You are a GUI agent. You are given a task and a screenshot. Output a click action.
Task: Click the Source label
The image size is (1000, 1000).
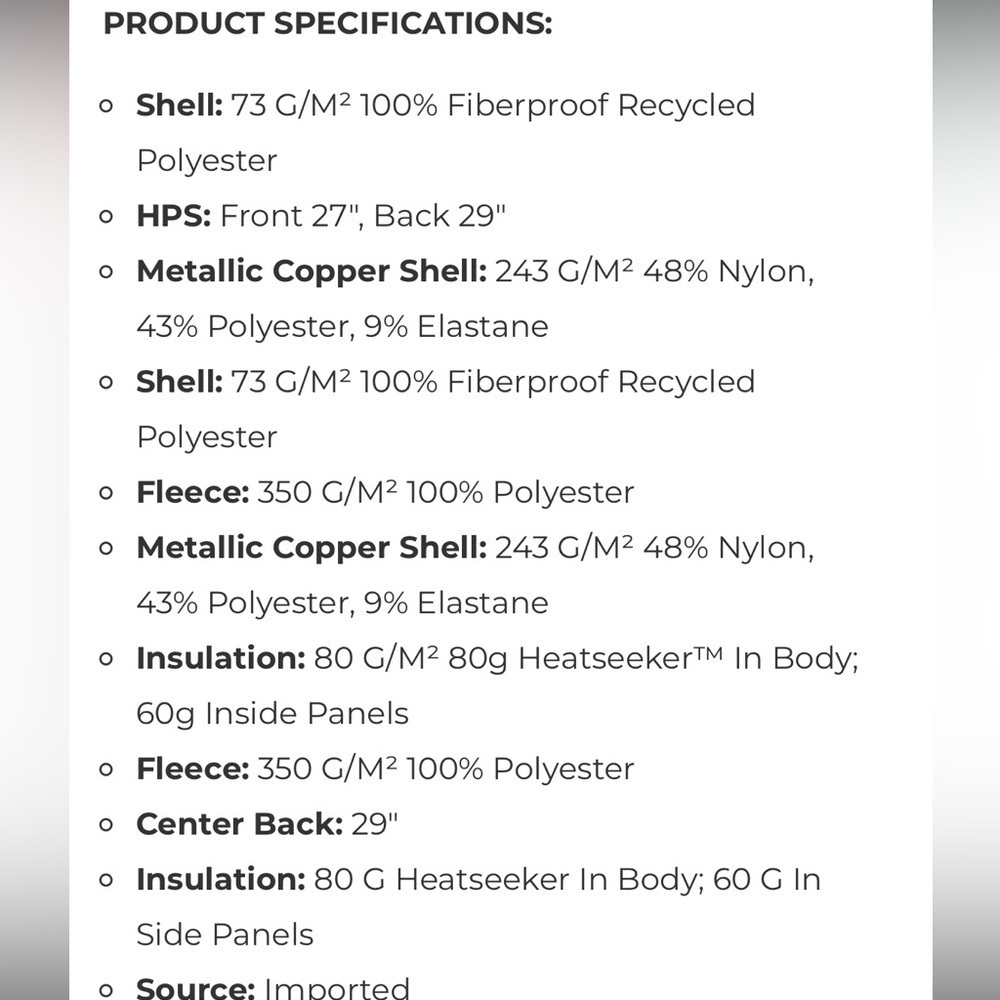[196, 988]
